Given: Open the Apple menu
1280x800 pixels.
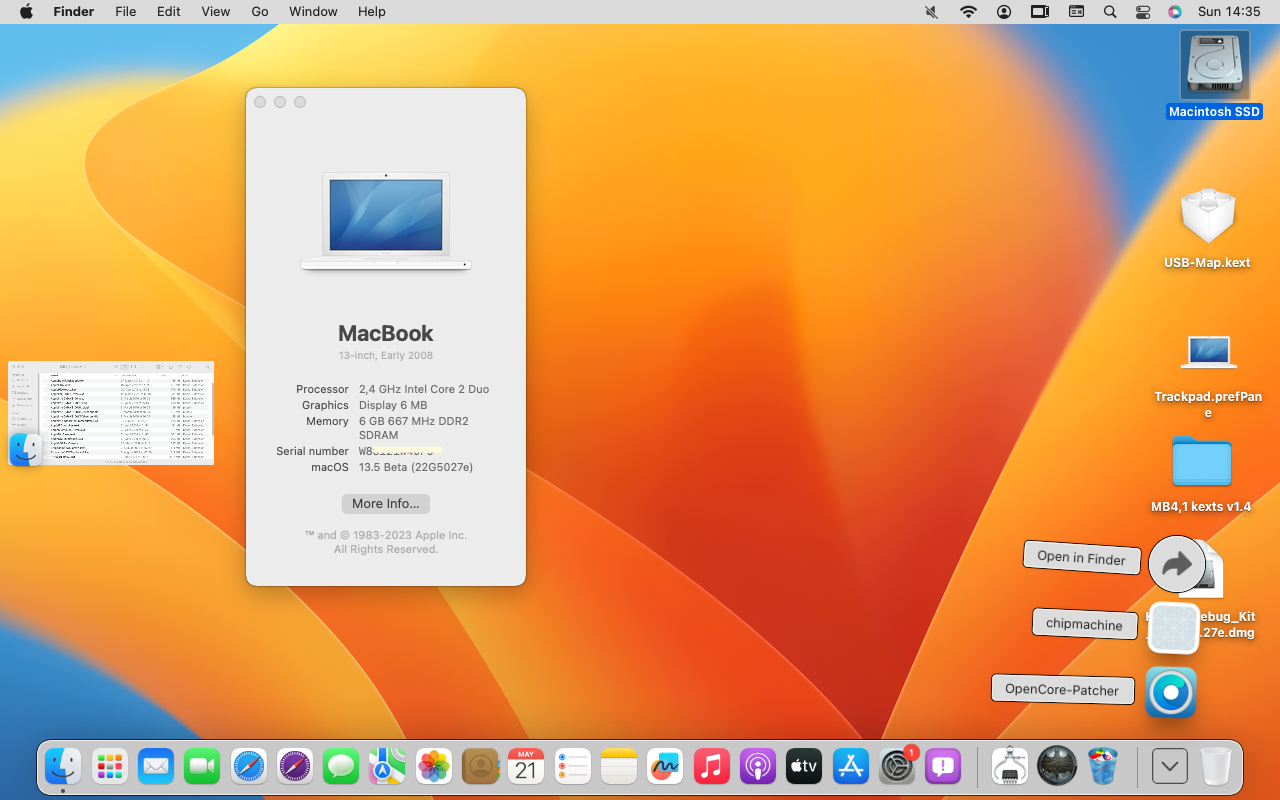Looking at the screenshot, I should (x=26, y=12).
